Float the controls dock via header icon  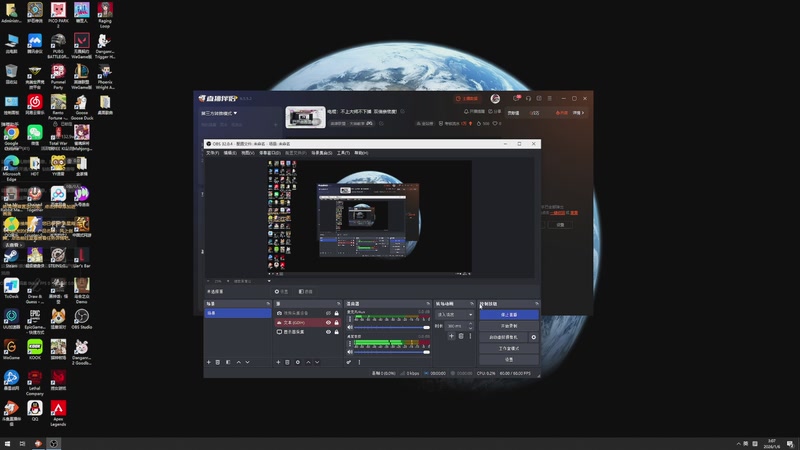click(536, 304)
